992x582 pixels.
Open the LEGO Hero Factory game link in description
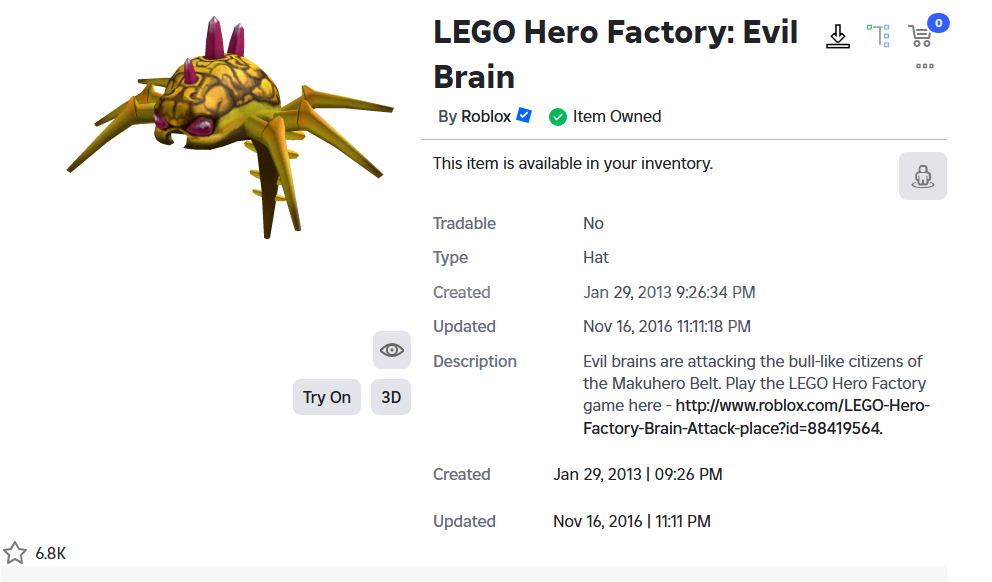pyautogui.click(x=757, y=417)
